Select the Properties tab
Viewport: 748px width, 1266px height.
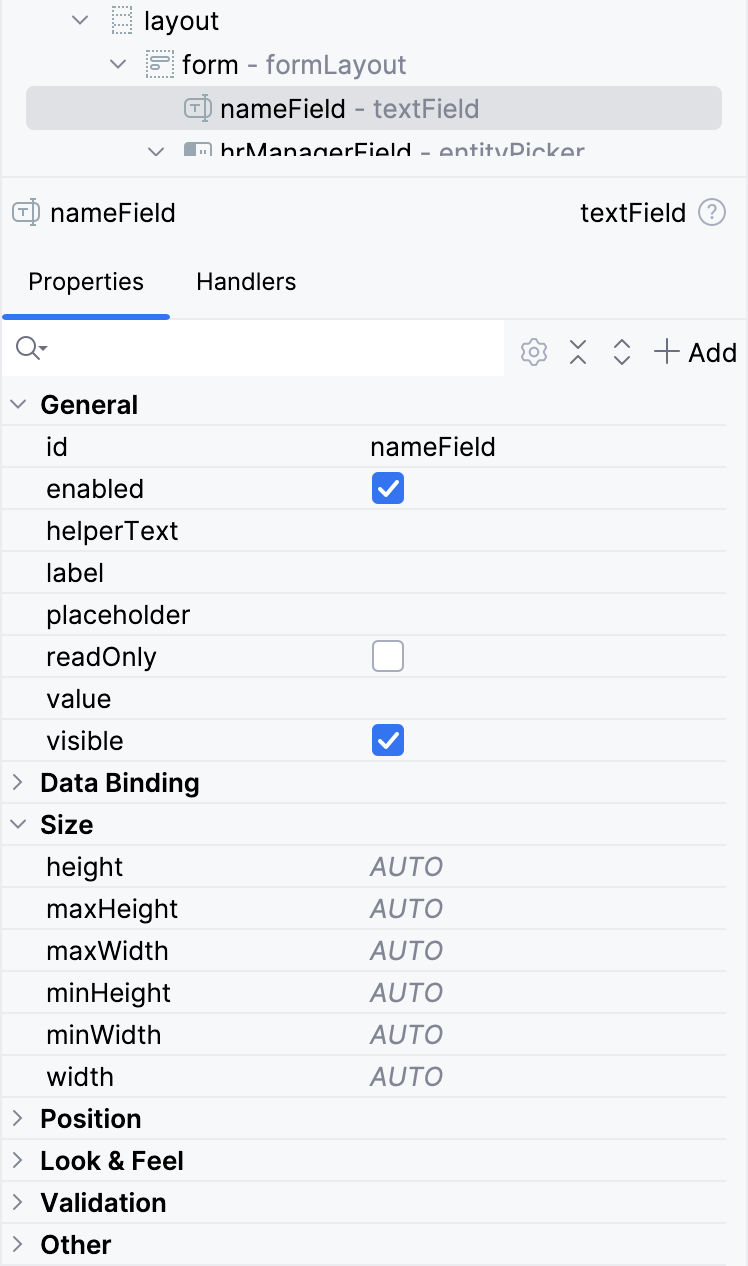(86, 282)
